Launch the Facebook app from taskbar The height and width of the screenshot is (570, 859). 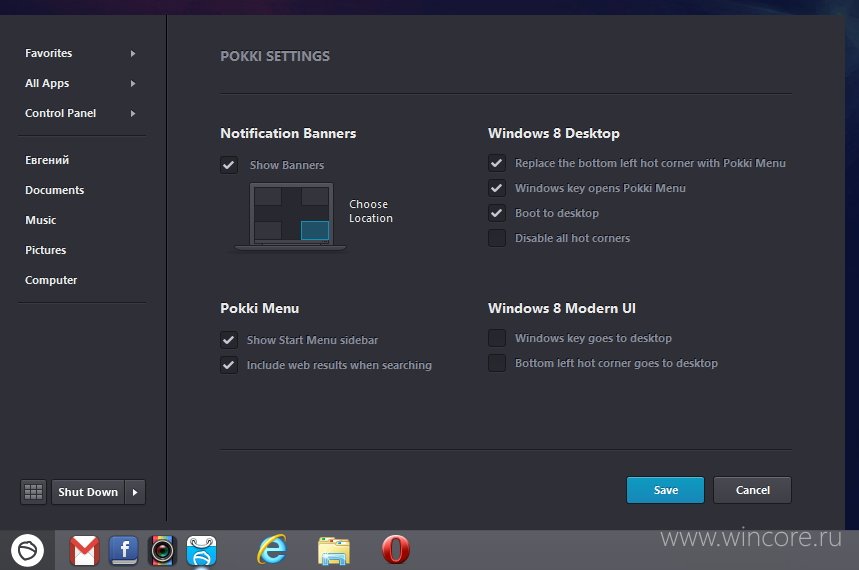(124, 550)
